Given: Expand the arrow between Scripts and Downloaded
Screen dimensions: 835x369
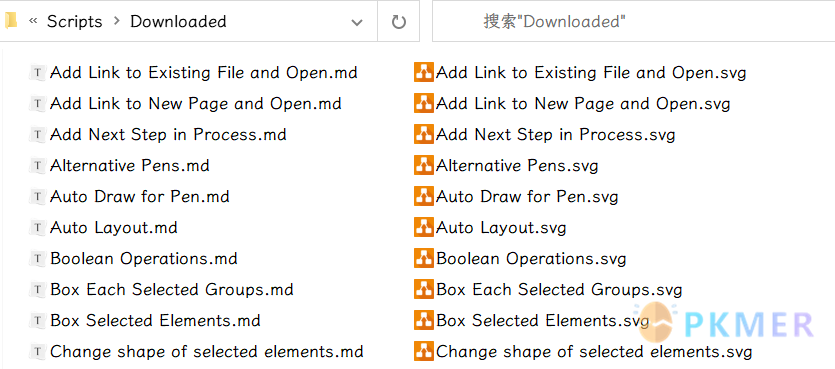Looking at the screenshot, I should point(117,21).
